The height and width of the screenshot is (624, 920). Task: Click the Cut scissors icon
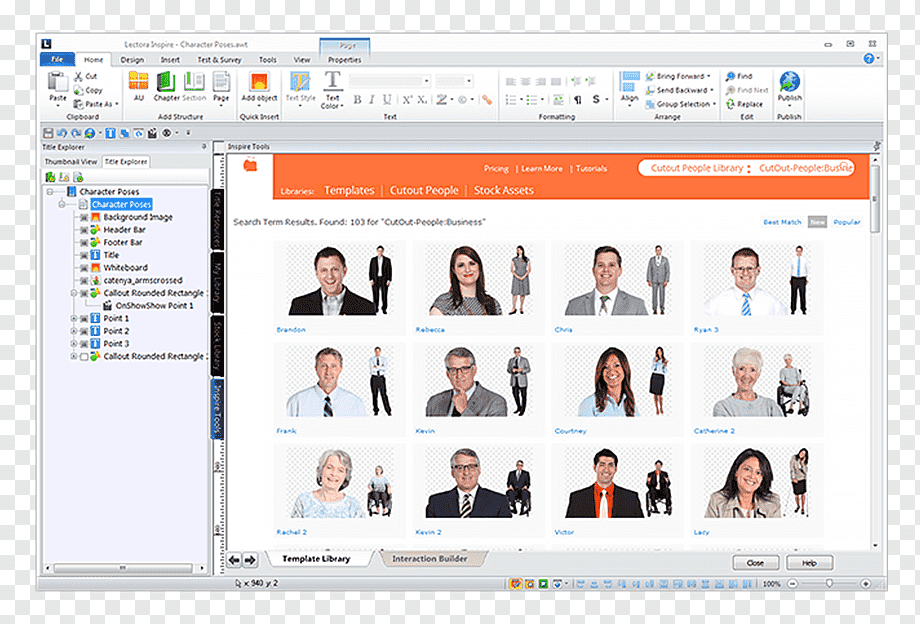[78, 76]
